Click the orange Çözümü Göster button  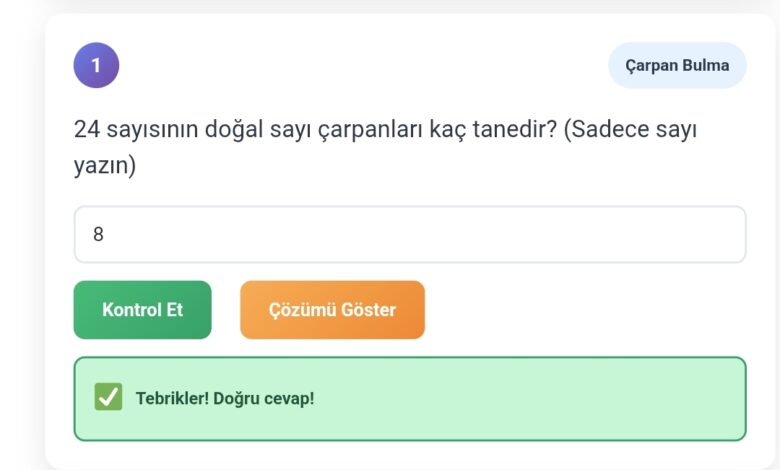(332, 310)
